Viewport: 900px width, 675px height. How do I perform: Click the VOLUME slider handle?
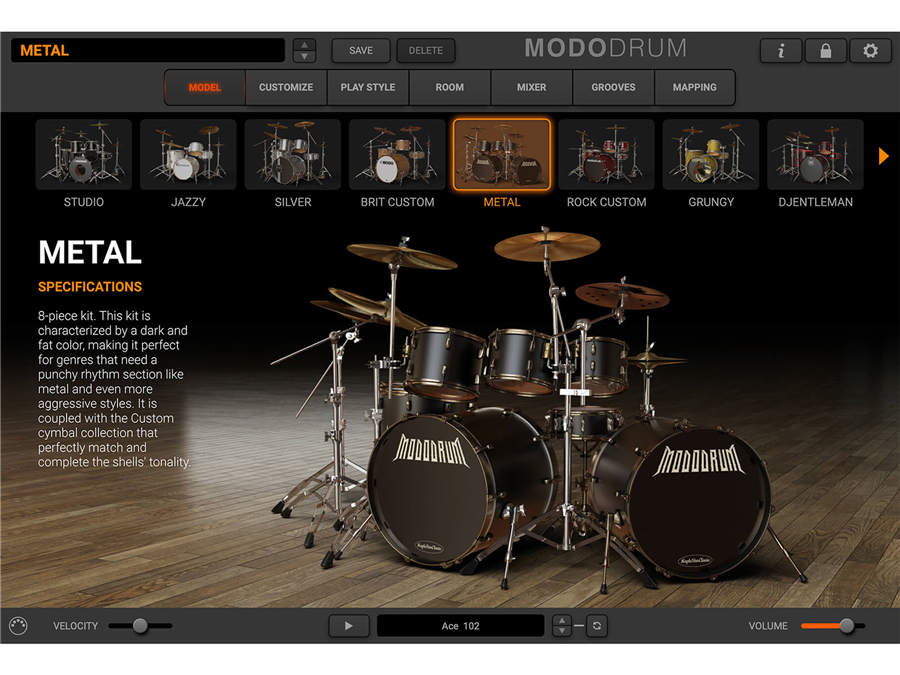pyautogui.click(x=847, y=626)
